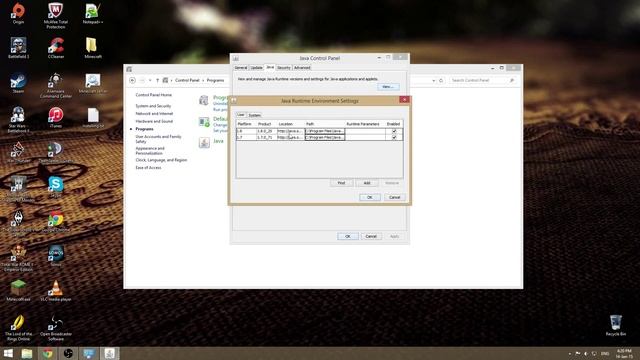Screen dimensions: 640x360
Task: Open the Recycle Bin
Action: tap(616, 325)
